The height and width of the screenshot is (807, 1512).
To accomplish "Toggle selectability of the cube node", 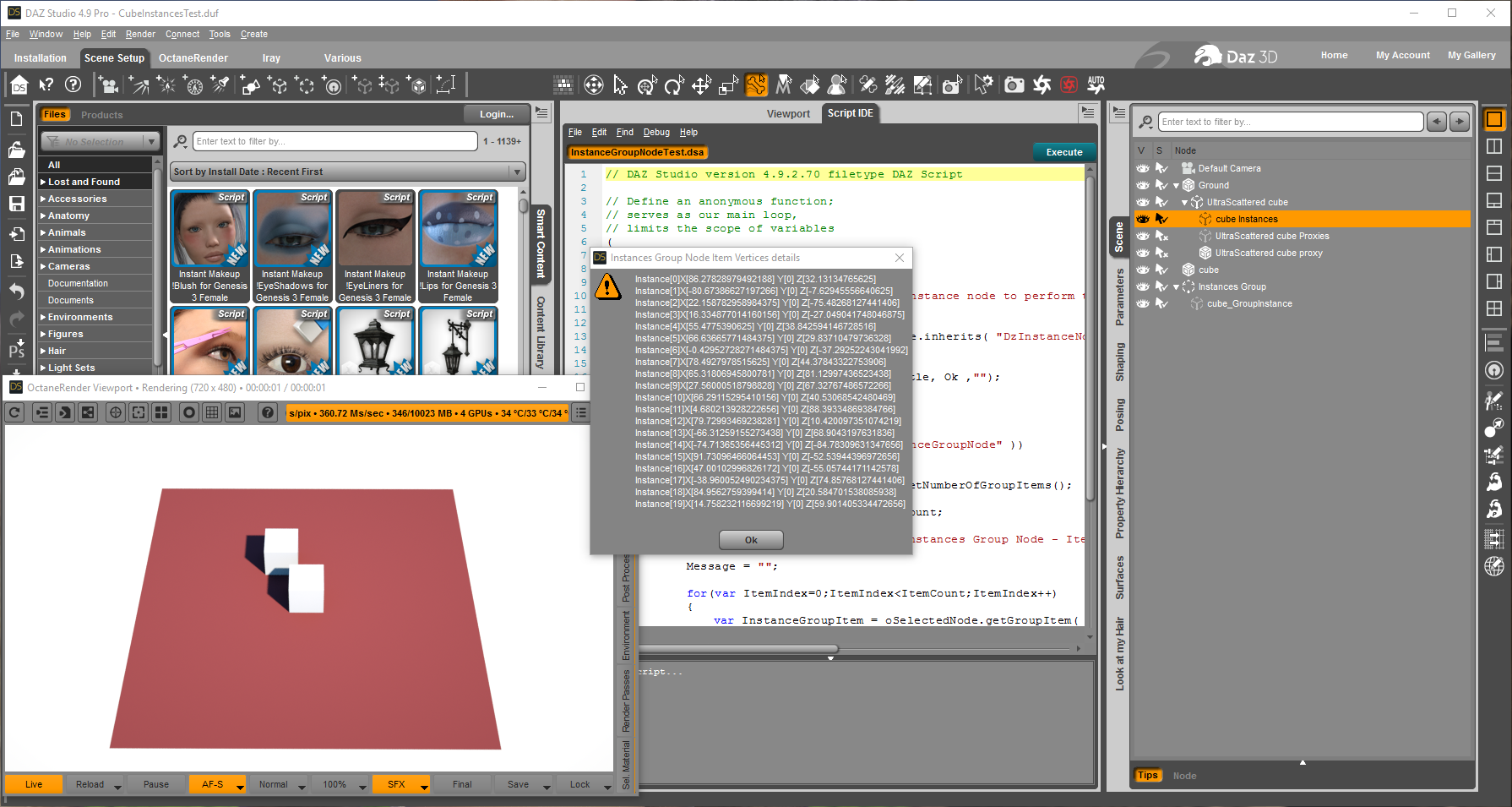I will [x=1162, y=270].
